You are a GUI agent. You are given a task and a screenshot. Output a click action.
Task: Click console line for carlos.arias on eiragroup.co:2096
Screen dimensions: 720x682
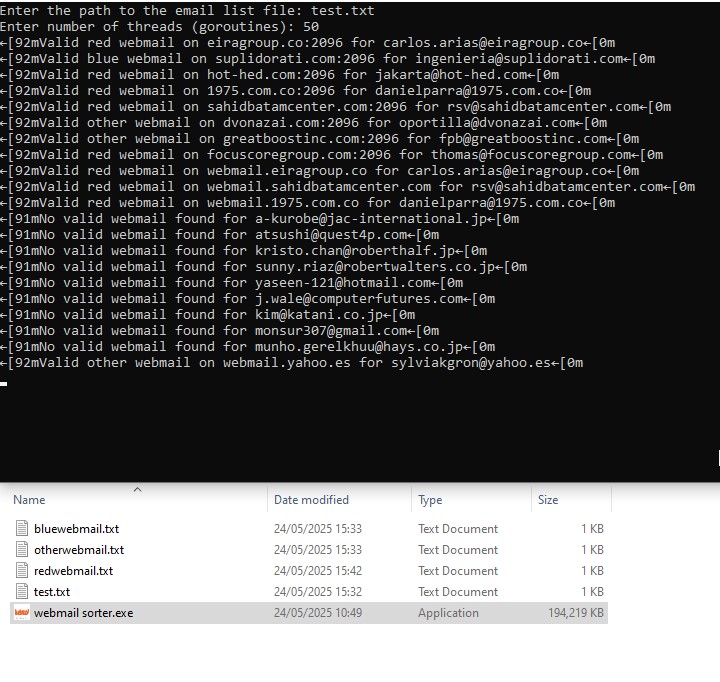[x=307, y=43]
